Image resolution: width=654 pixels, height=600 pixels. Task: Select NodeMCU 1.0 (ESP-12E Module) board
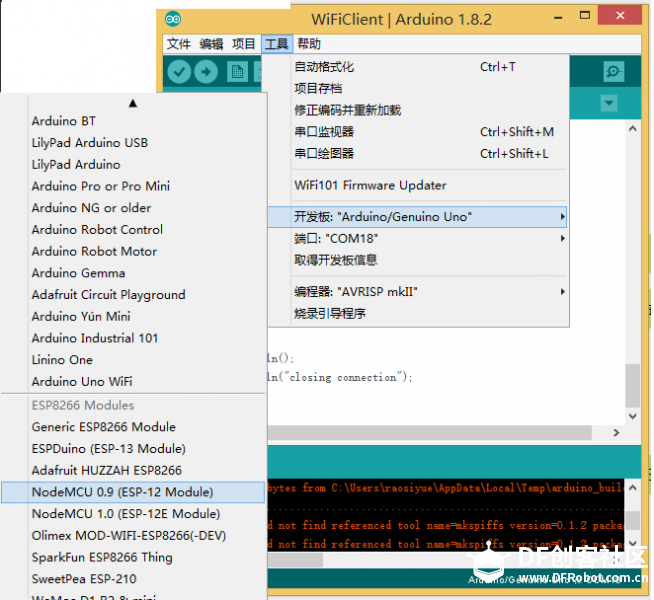point(133,514)
